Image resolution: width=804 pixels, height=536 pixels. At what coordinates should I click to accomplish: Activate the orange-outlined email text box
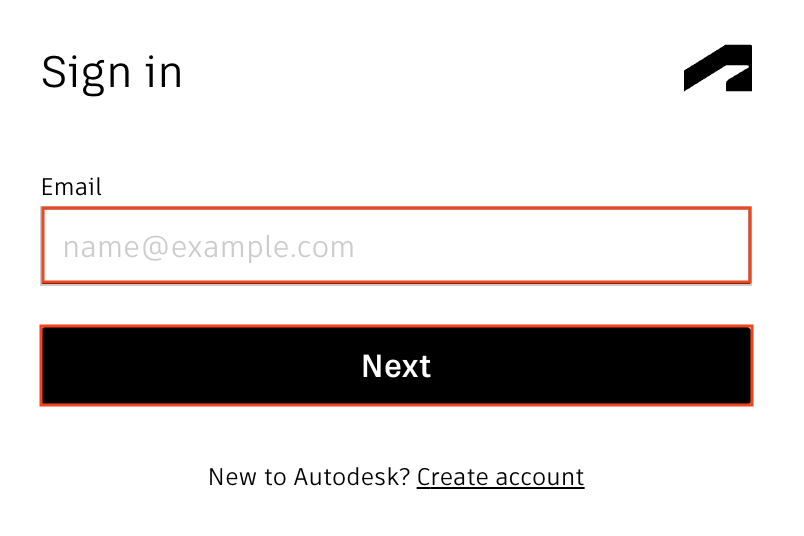pyautogui.click(x=396, y=246)
